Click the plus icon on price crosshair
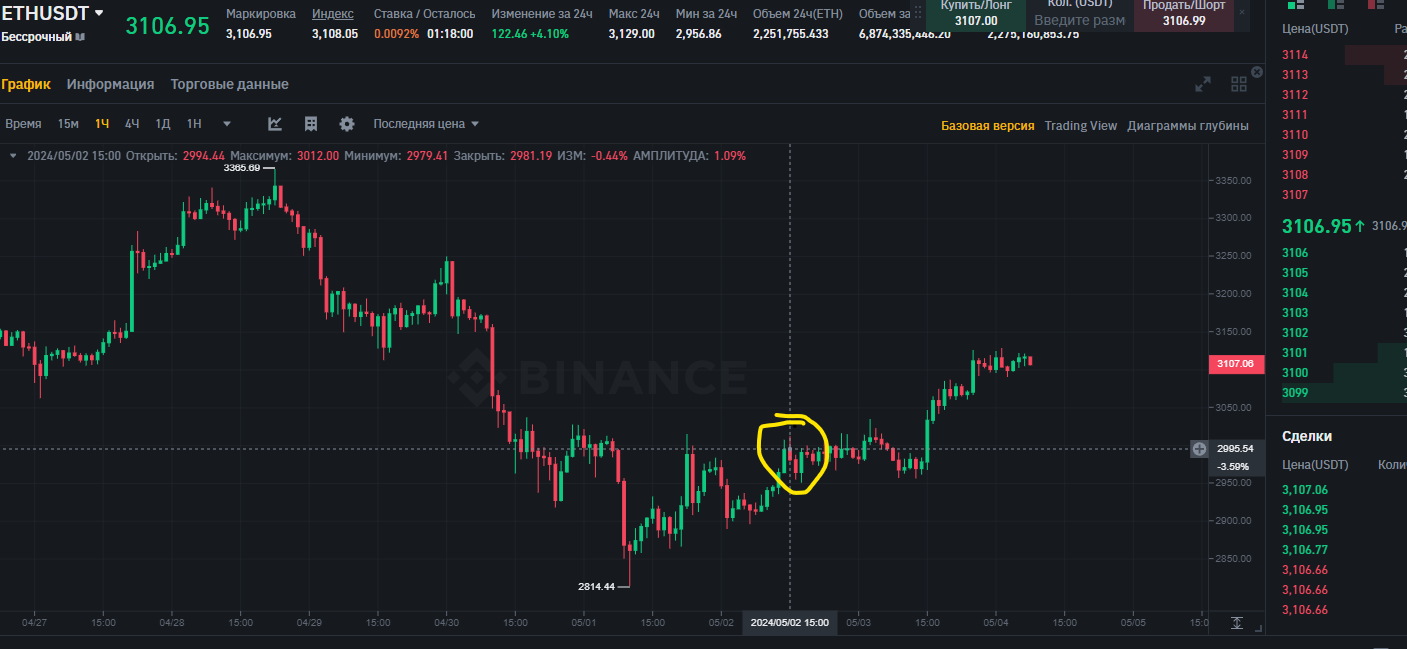 coord(1199,449)
